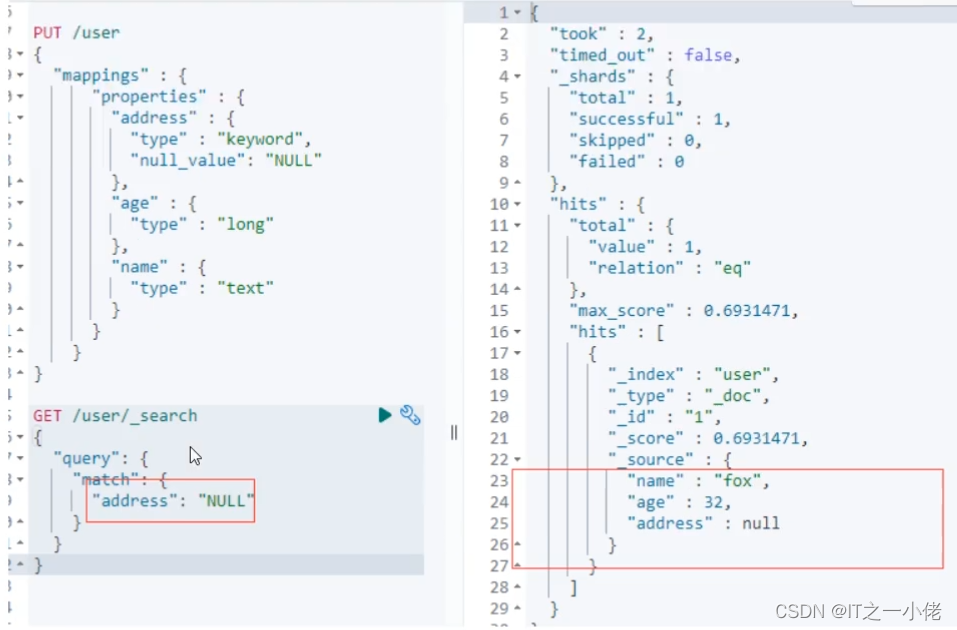Screen dimensions: 957x630
Task: Click "total" : 1 on response line 5
Action: [x=626, y=98]
